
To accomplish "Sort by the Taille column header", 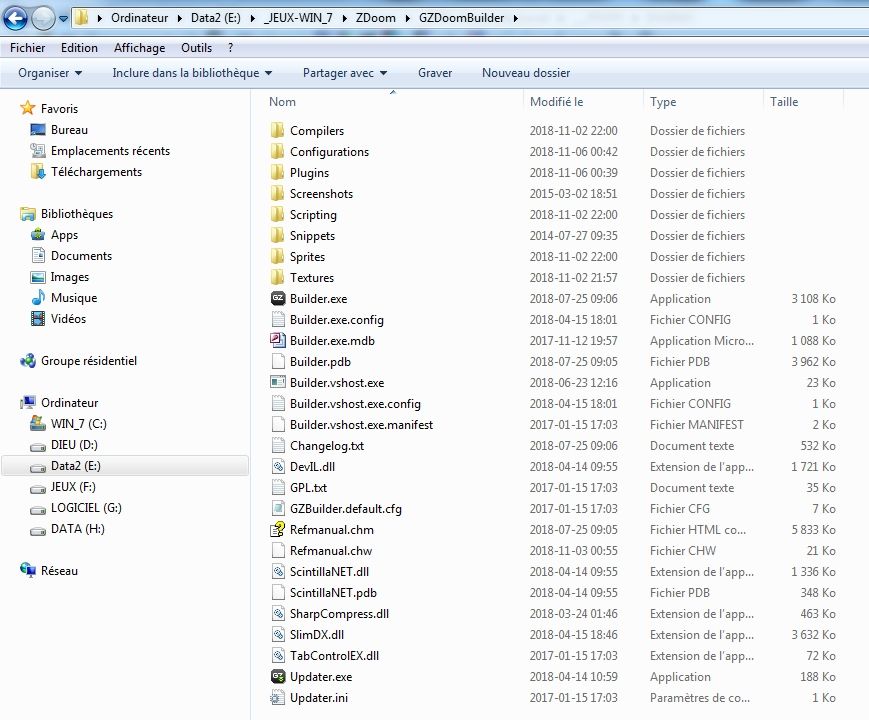I will point(803,101).
